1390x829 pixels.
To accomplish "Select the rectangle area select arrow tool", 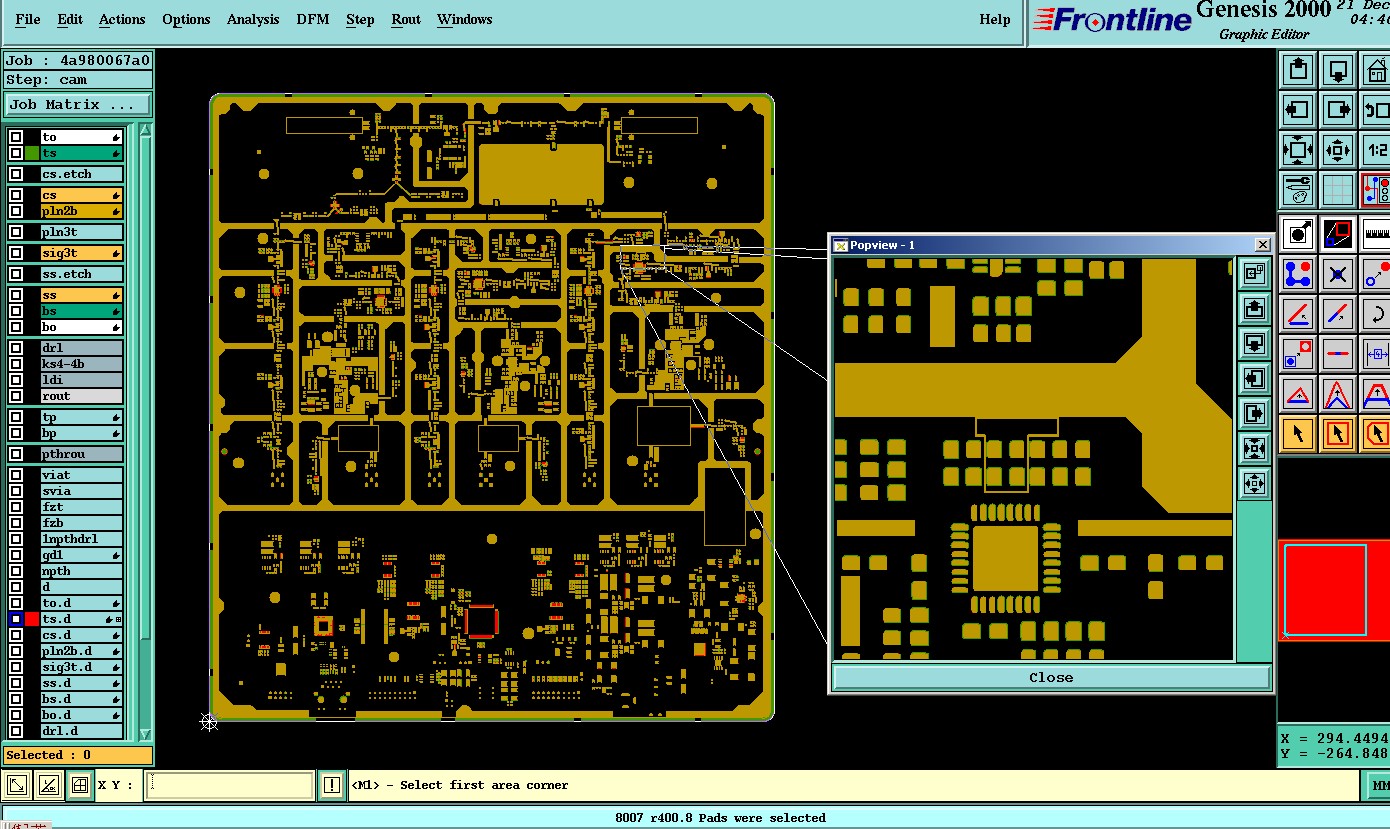I will [x=1338, y=434].
